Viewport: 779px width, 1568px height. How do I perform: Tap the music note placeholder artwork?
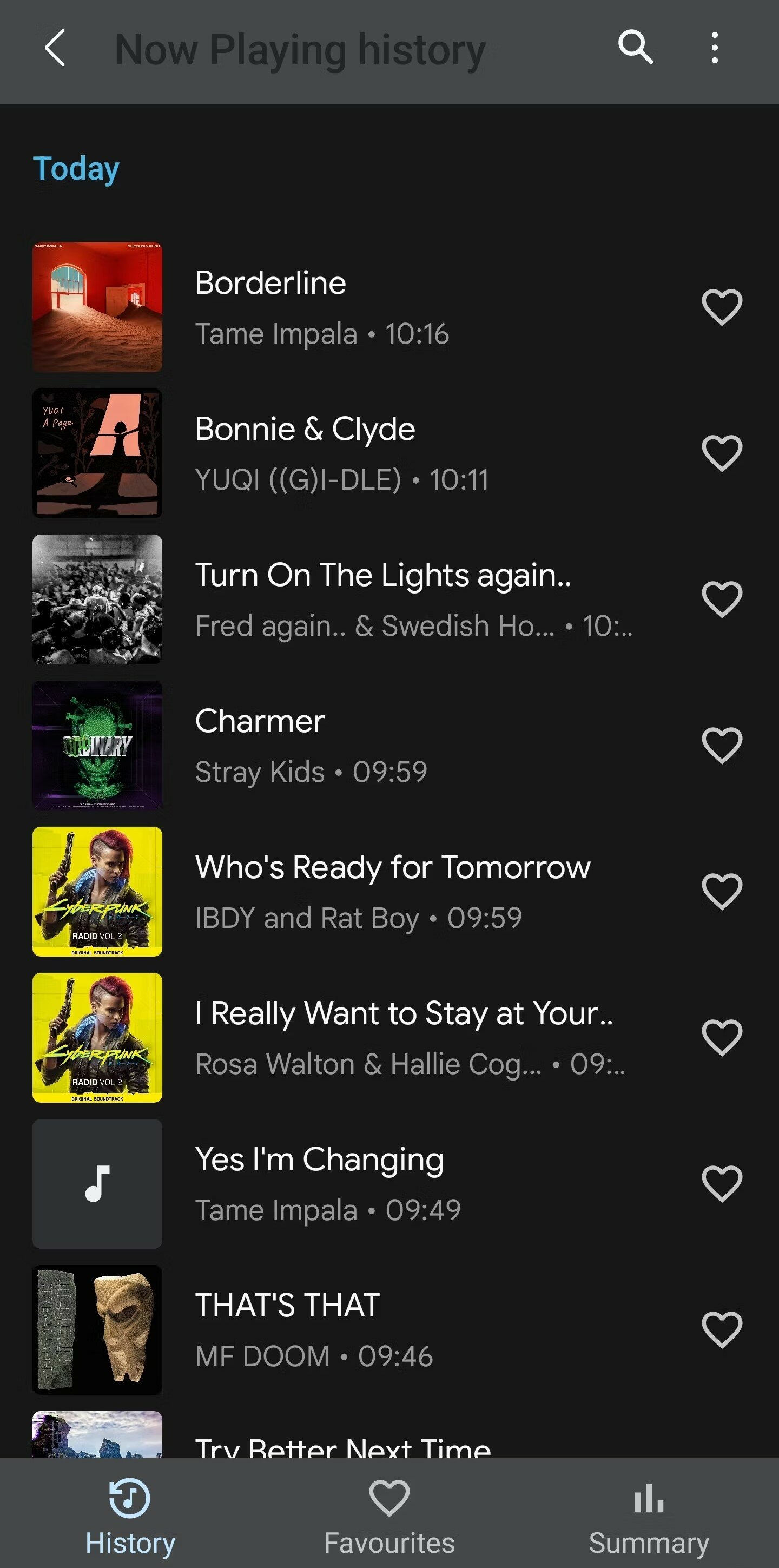coord(97,1184)
